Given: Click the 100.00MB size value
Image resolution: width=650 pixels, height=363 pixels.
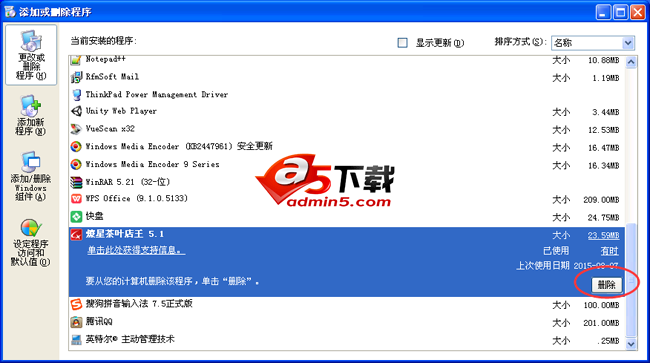Looking at the screenshot, I should click(601, 305).
